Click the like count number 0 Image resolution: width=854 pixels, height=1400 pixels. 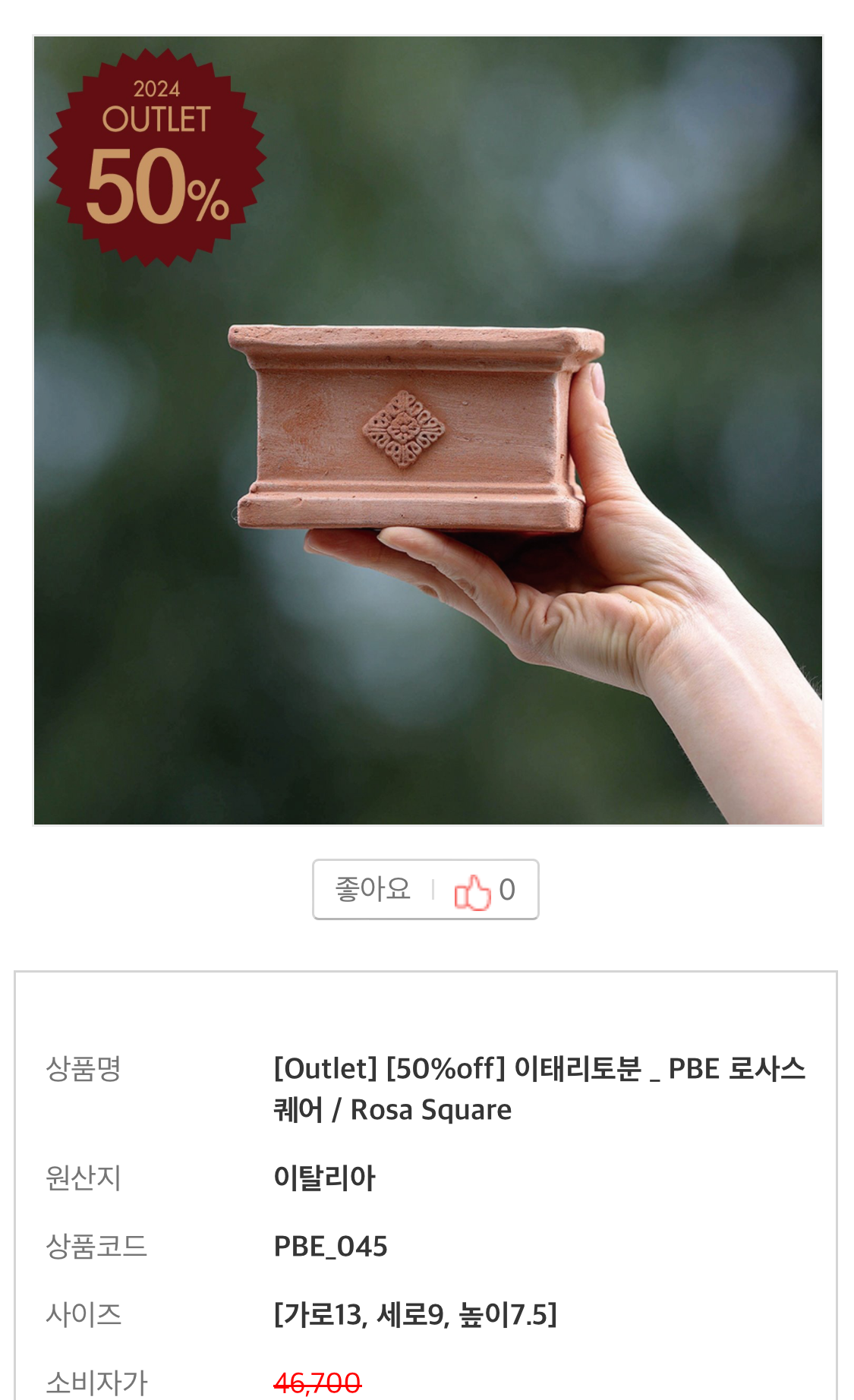coord(507,890)
